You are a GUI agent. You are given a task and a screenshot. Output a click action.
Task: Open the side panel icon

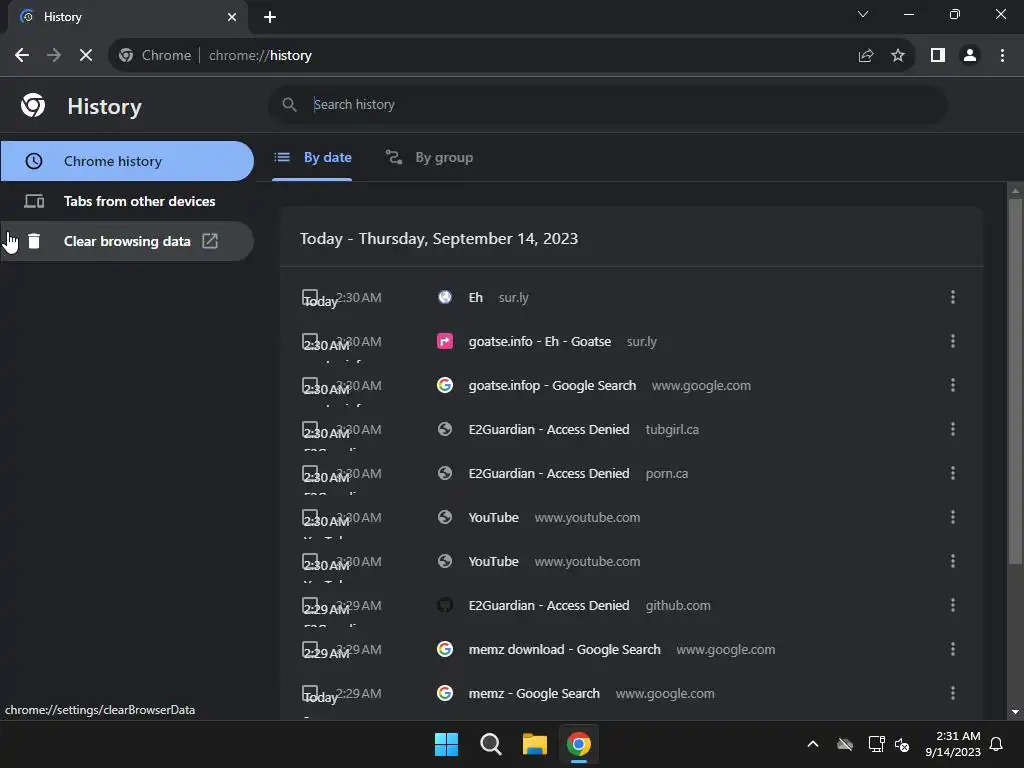(938, 56)
